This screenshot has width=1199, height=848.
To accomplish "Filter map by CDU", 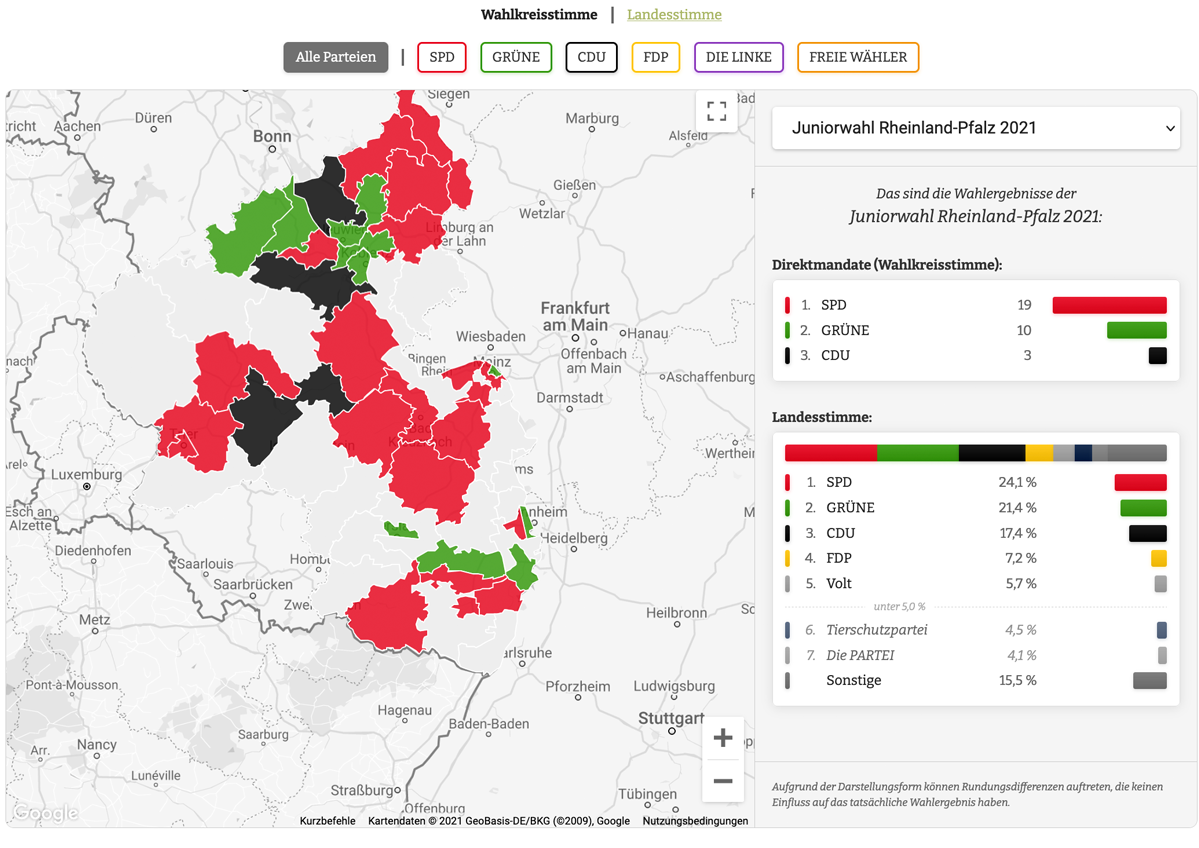I will pos(591,57).
